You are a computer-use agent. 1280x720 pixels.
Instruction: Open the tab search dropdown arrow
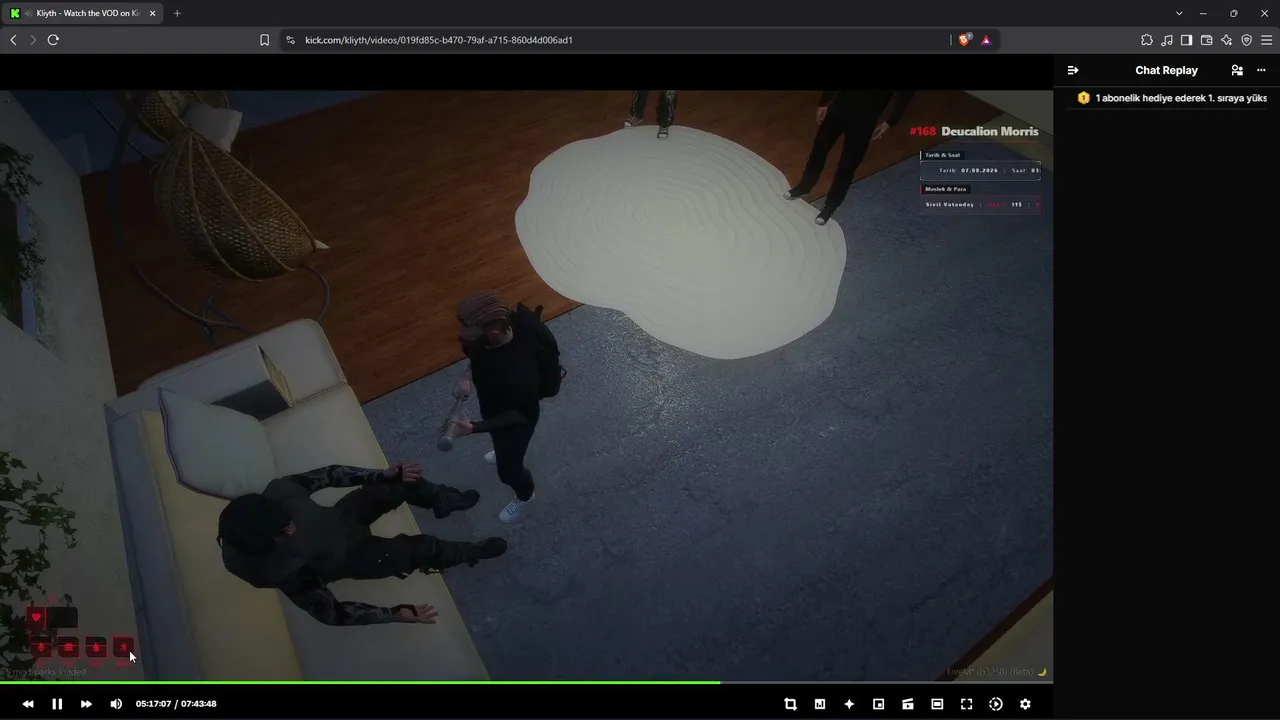point(1179,13)
